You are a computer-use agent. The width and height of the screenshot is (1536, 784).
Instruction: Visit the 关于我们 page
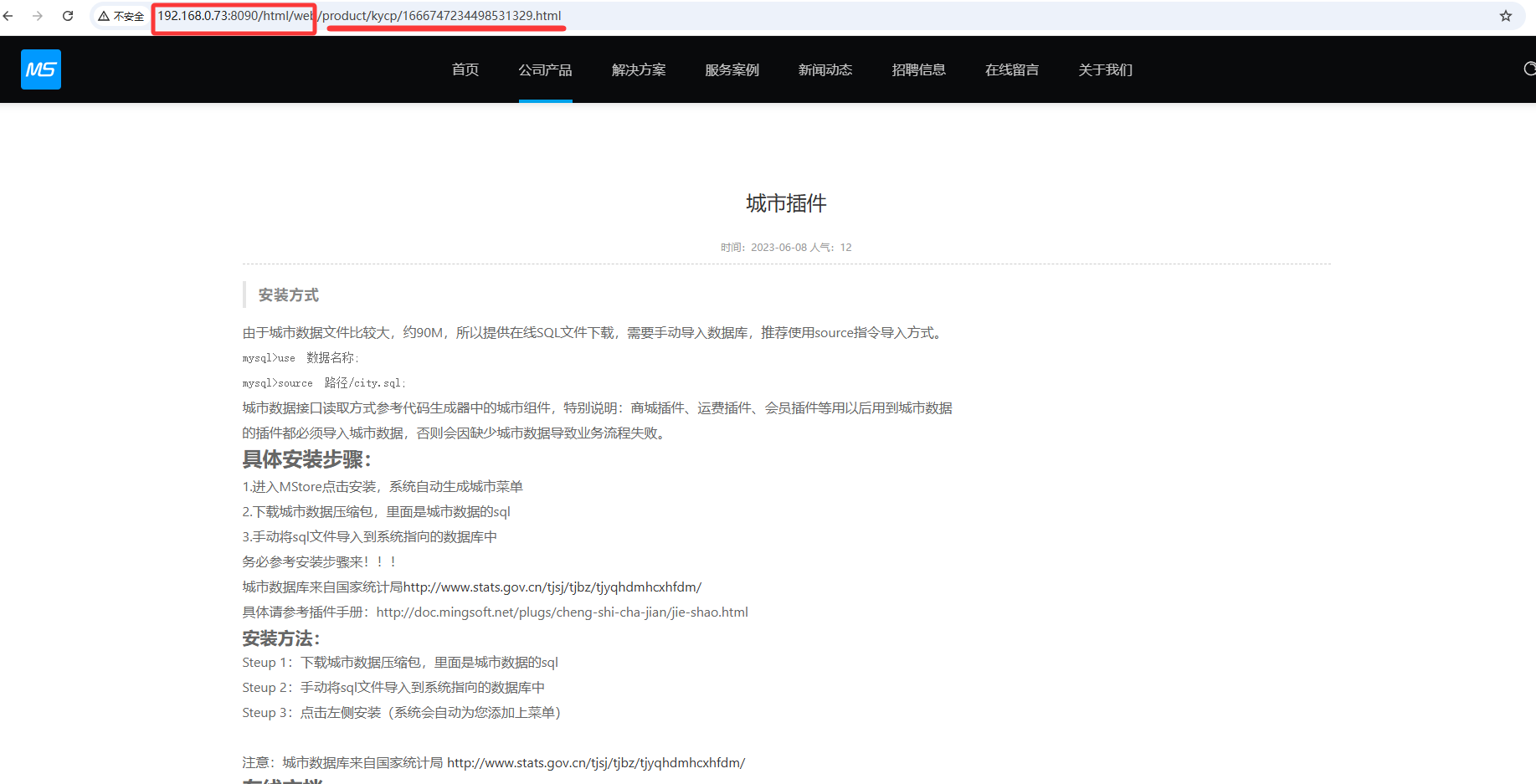point(1105,70)
